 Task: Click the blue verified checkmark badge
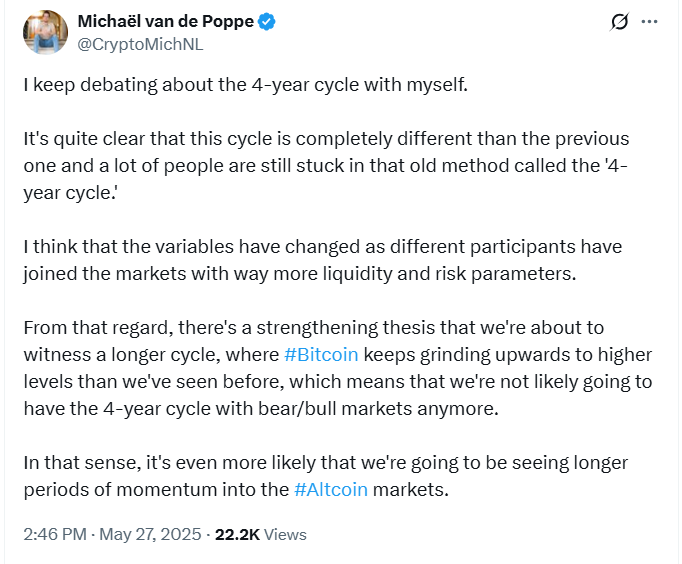266,22
